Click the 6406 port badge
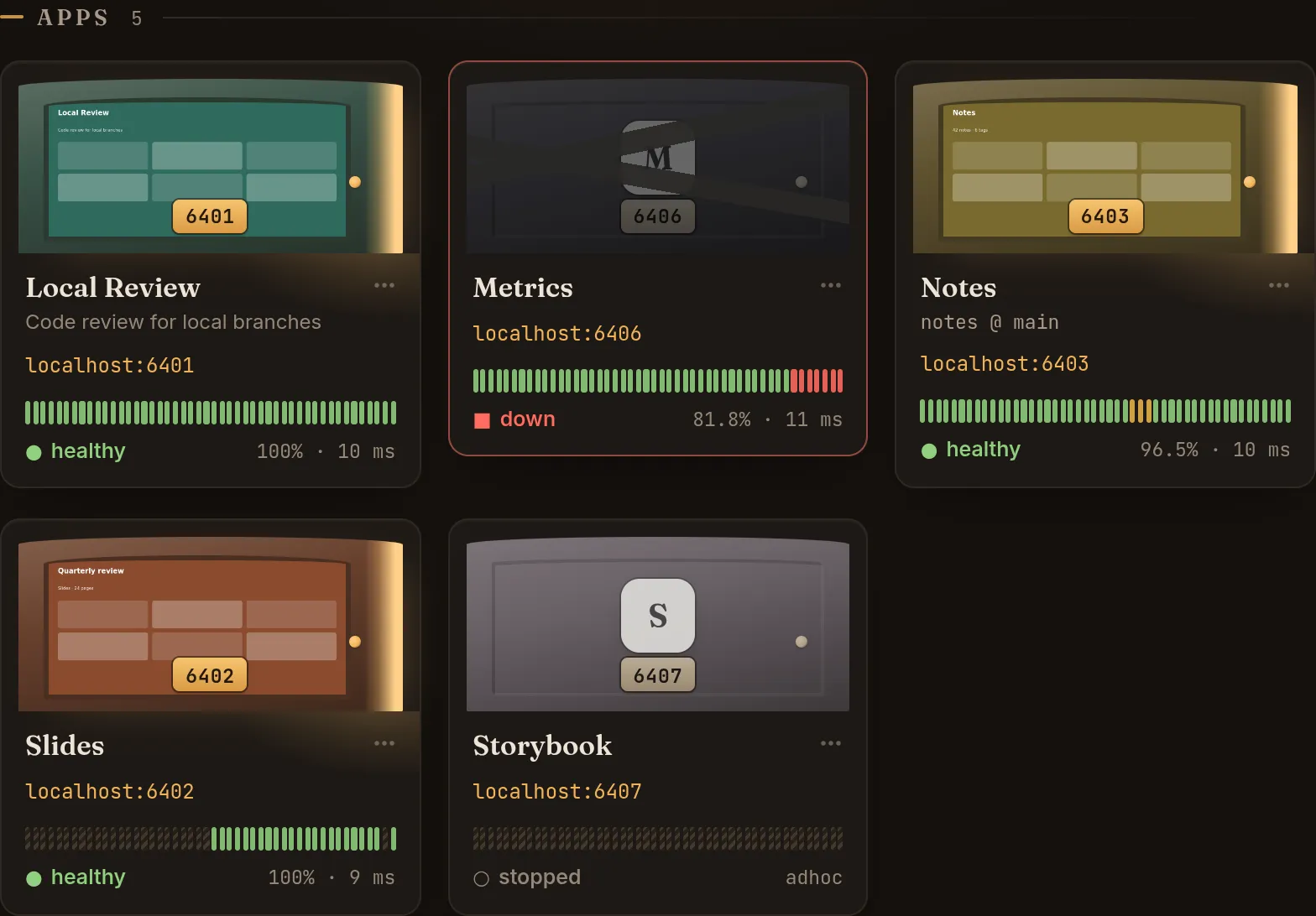 click(658, 216)
